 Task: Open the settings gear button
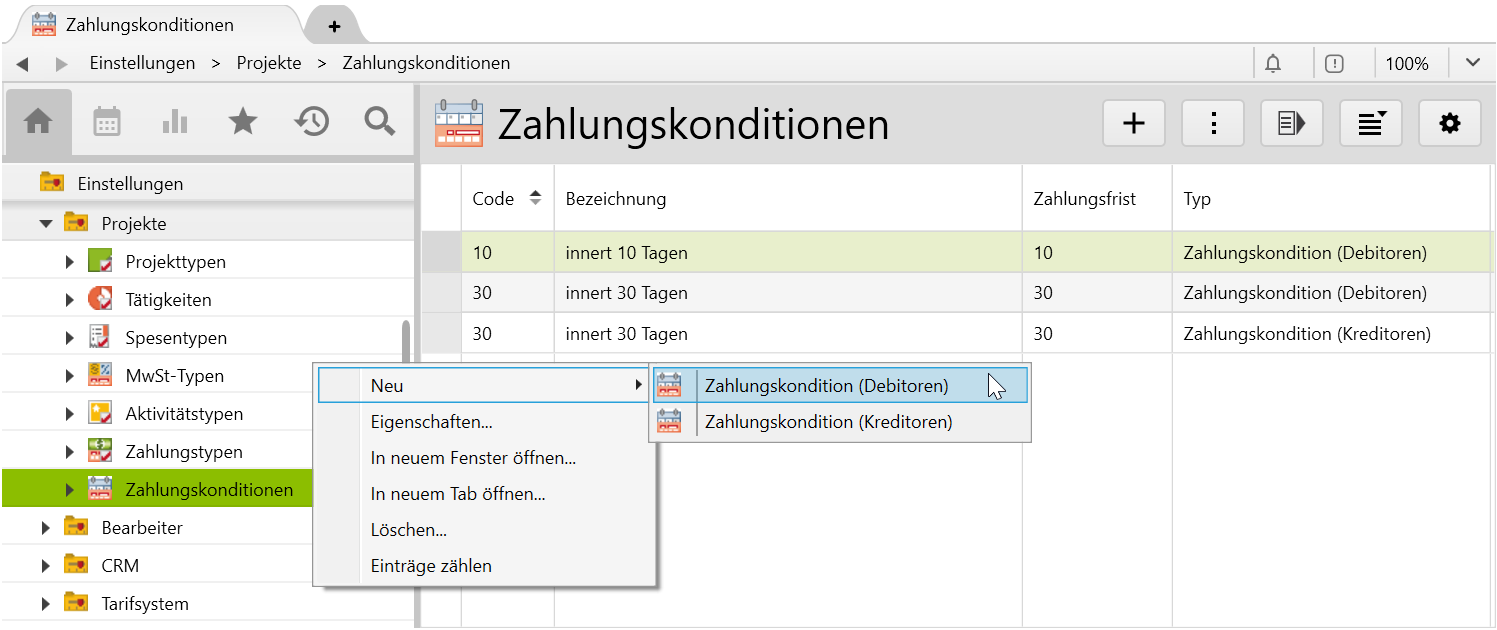click(x=1449, y=123)
